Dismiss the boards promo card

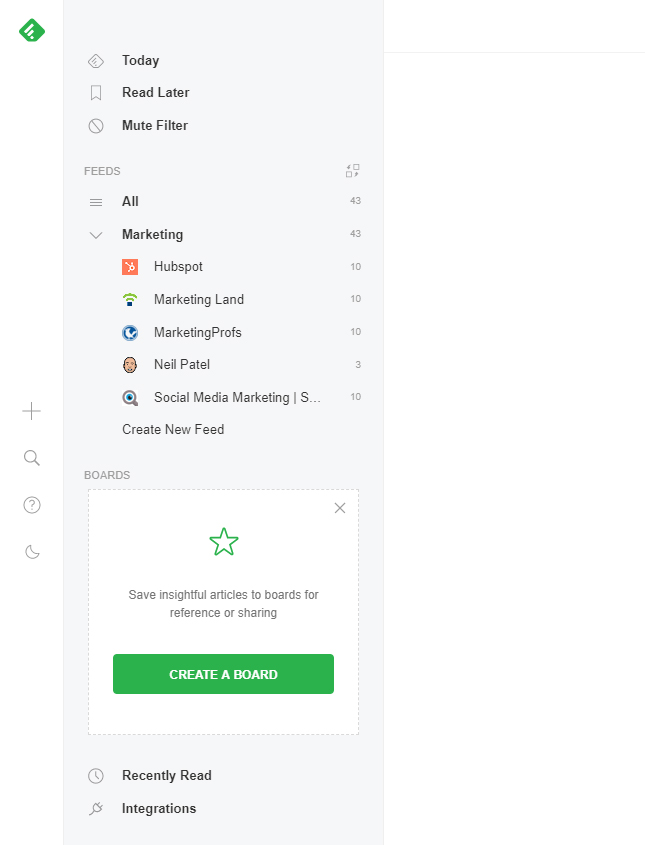[x=340, y=508]
